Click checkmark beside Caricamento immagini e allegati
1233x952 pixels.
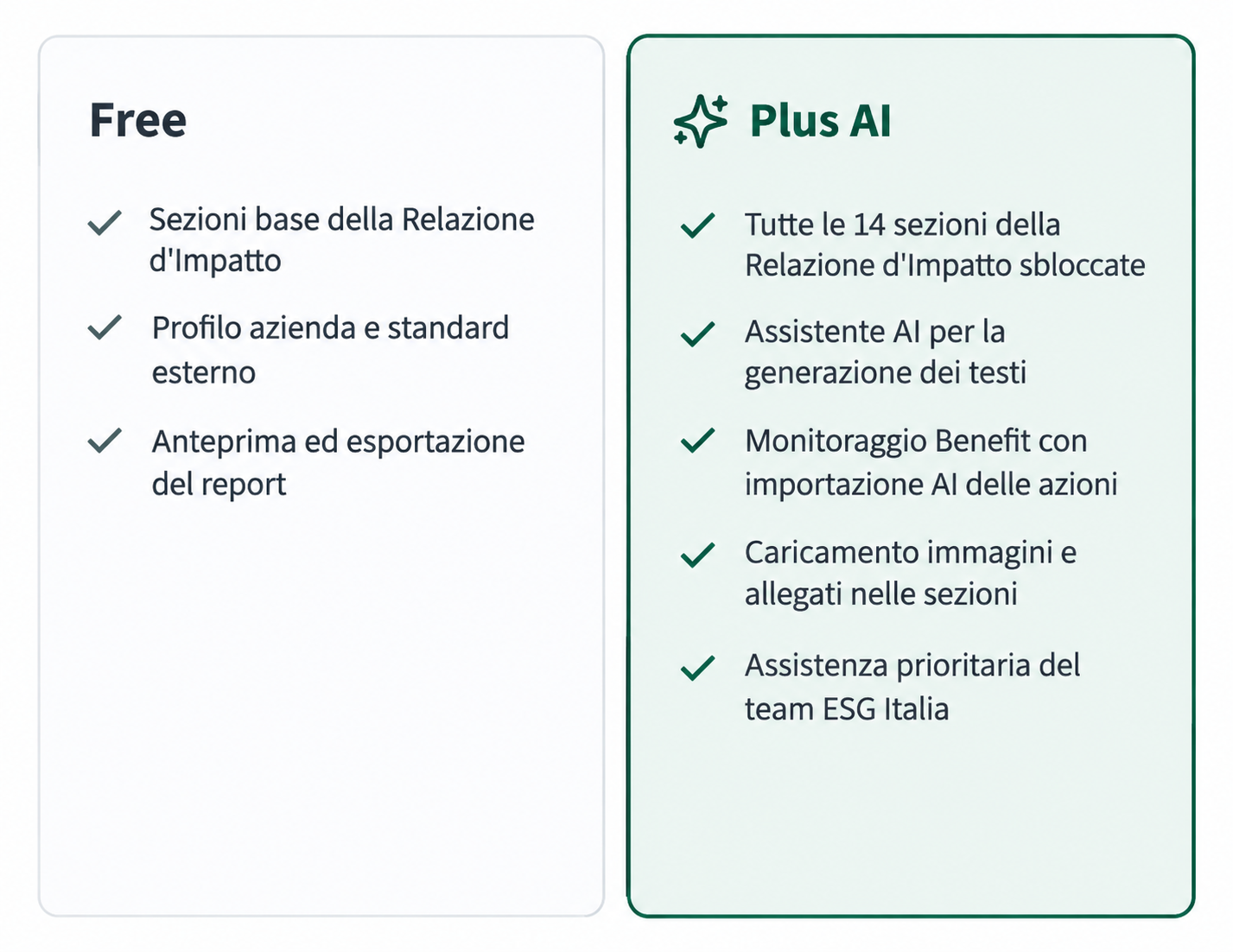pos(697,554)
